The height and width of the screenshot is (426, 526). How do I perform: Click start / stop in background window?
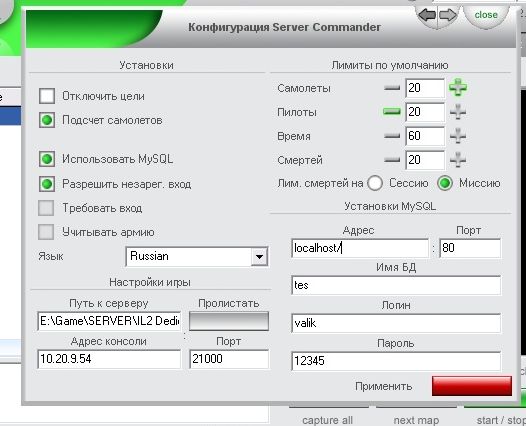point(501,420)
